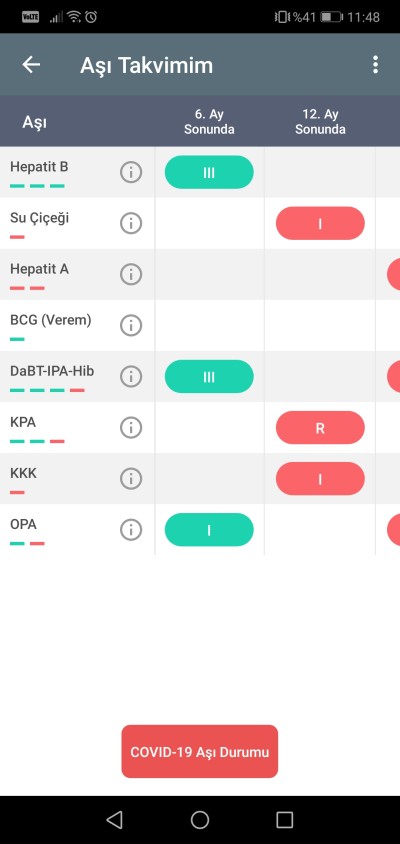Show info for KKK vaccine
Image resolution: width=400 pixels, height=844 pixels.
[130, 478]
